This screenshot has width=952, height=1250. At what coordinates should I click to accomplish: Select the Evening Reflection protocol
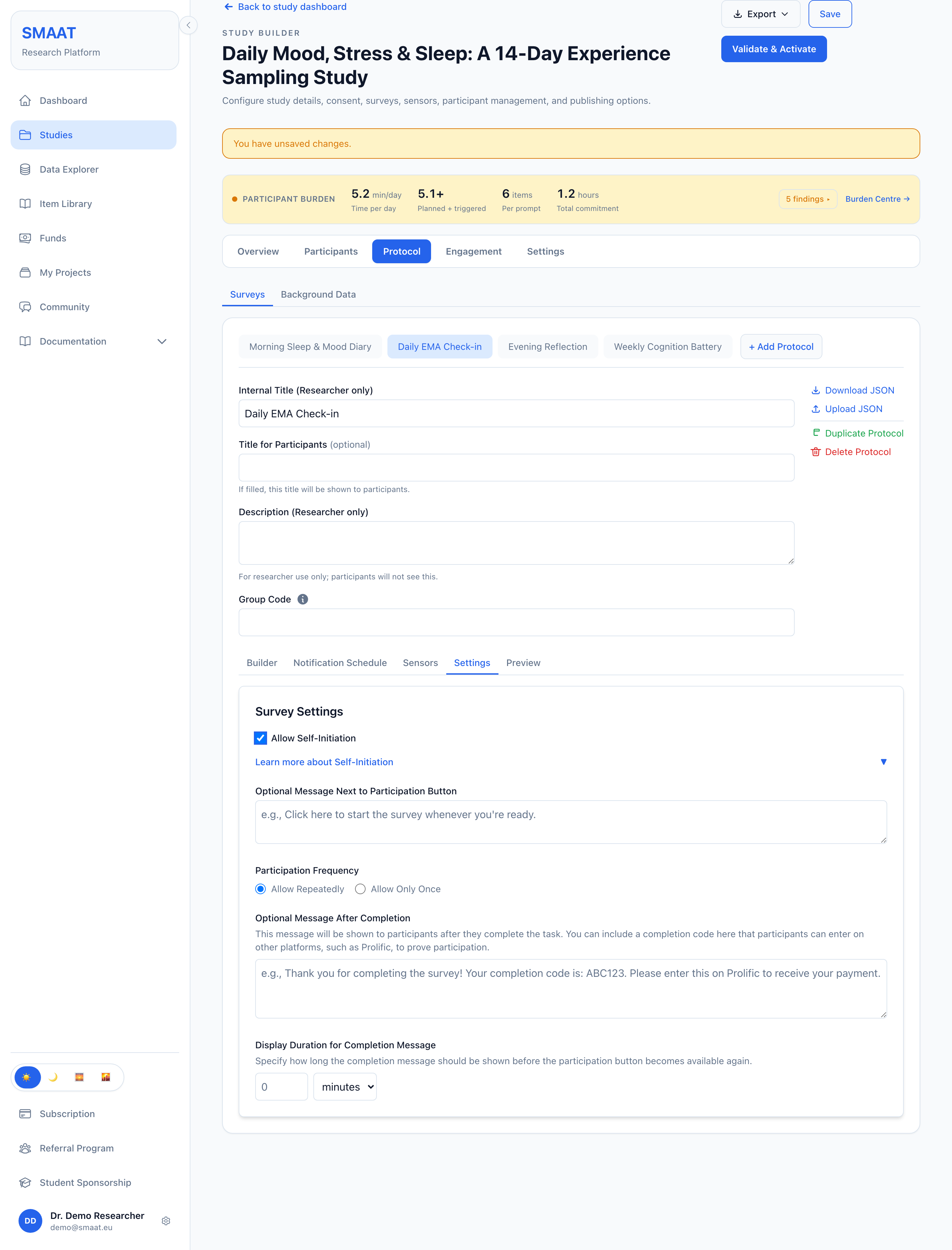pyautogui.click(x=548, y=346)
